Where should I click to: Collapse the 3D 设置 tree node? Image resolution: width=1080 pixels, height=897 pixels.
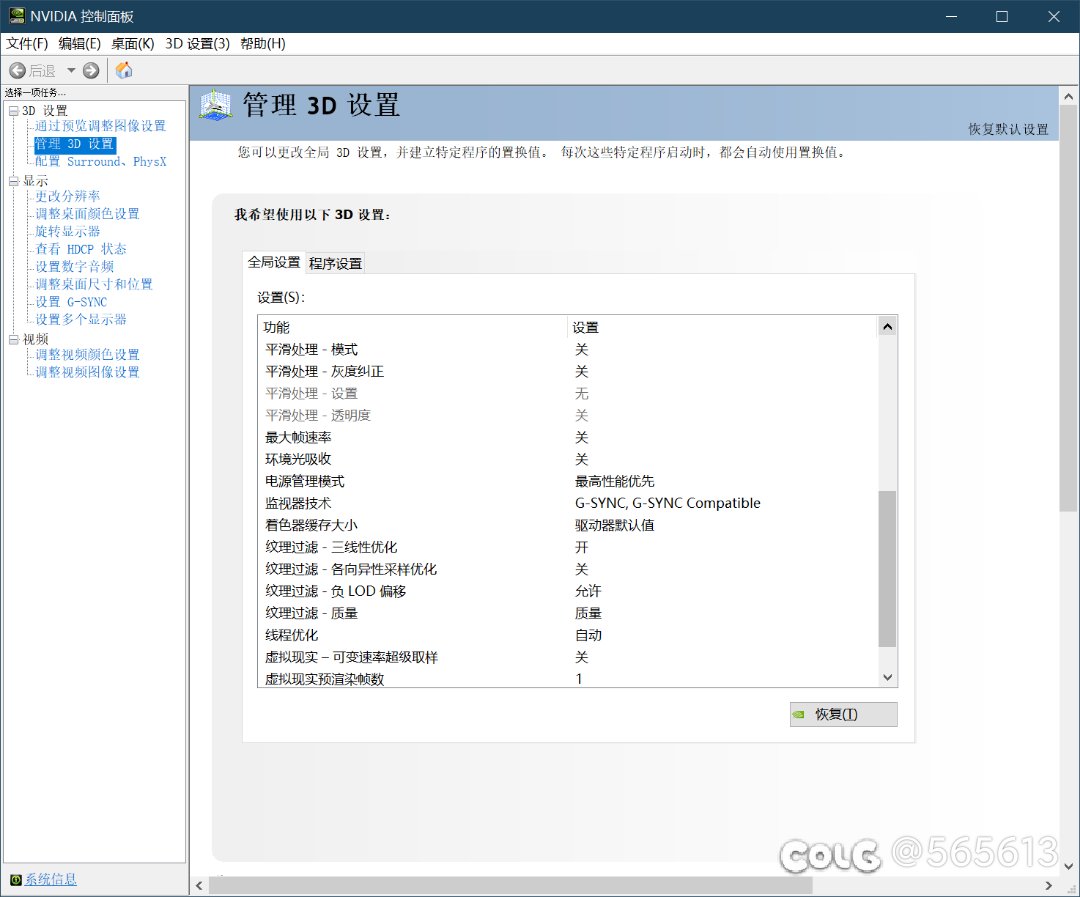14,110
